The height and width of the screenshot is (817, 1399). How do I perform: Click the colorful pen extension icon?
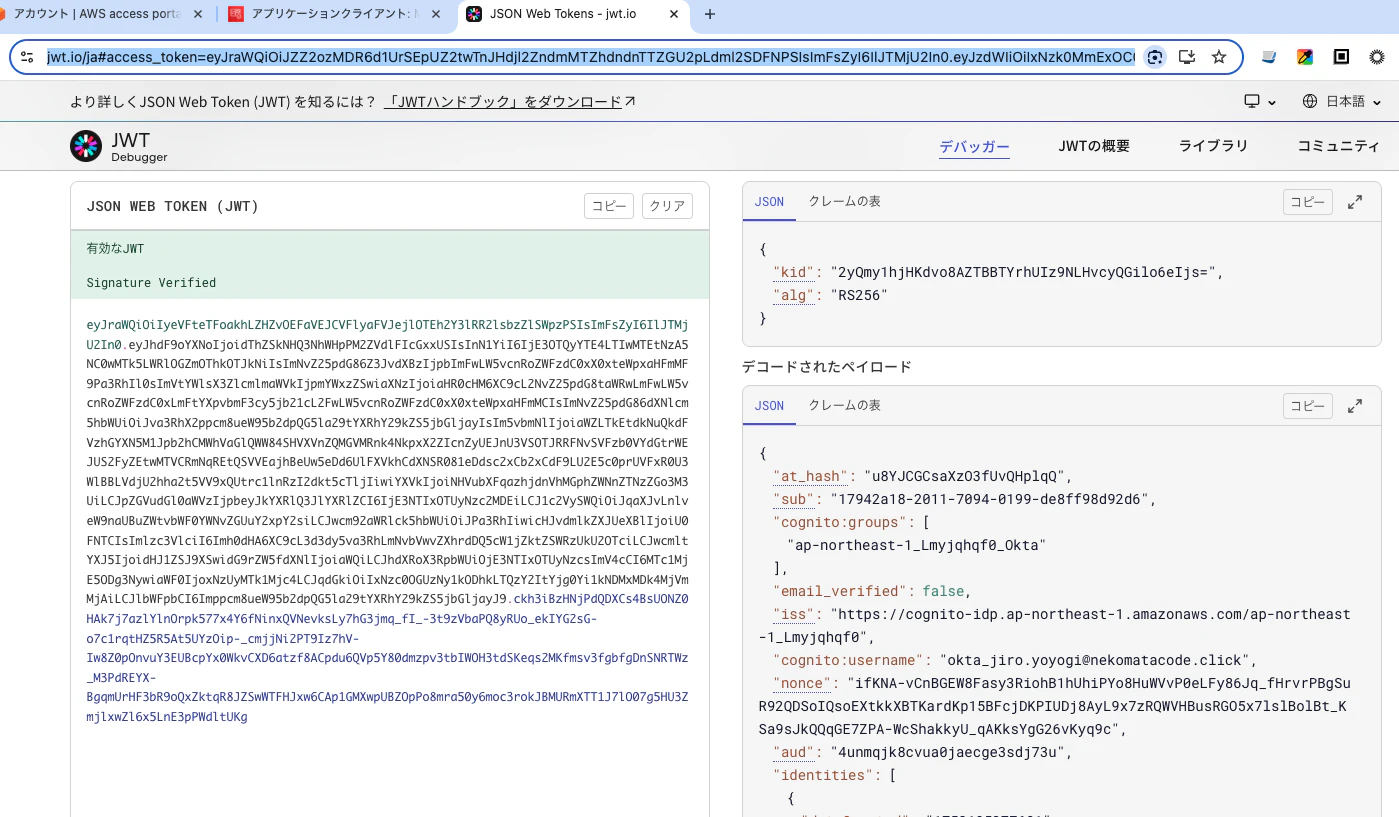(1305, 57)
